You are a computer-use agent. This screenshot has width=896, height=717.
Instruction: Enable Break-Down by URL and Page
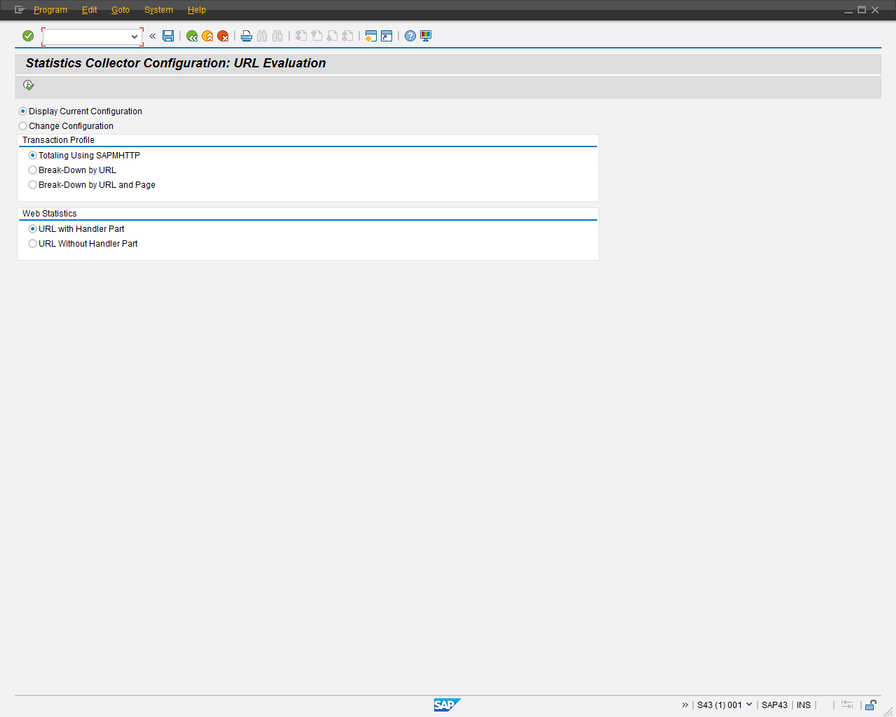pyautogui.click(x=32, y=184)
